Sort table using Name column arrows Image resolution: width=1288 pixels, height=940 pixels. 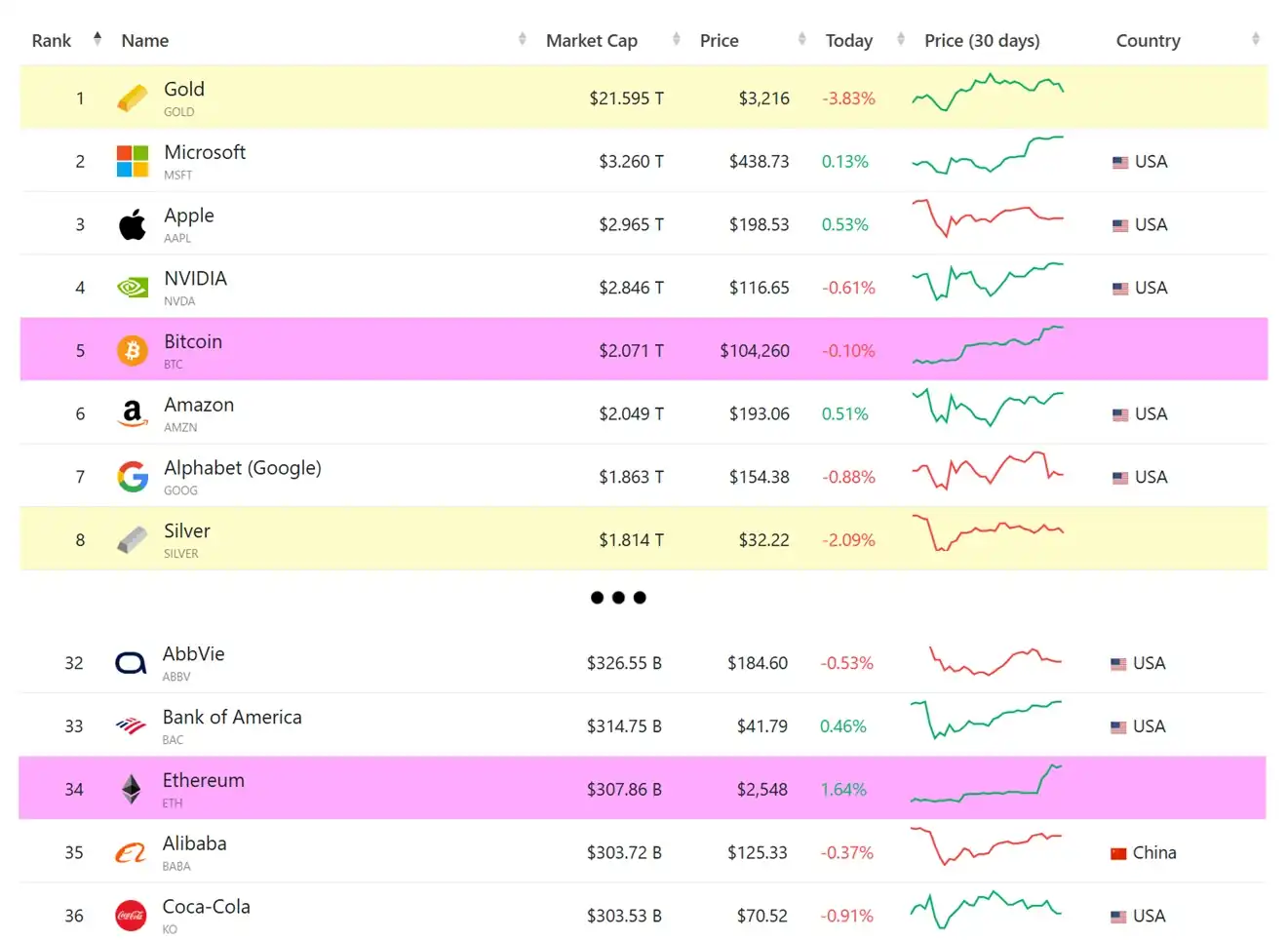pyautogui.click(x=523, y=39)
